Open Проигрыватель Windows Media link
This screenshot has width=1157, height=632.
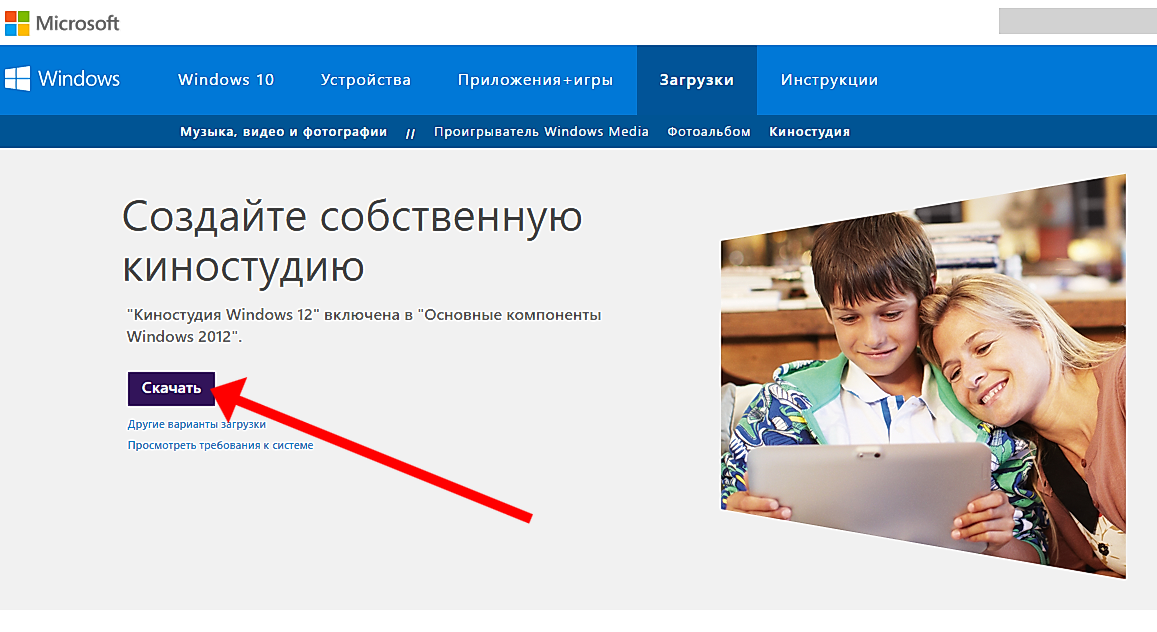541,132
